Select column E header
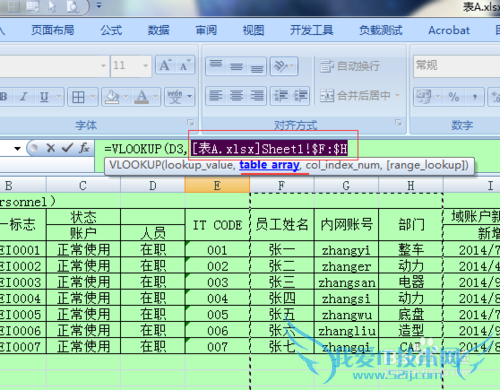500x390 pixels. (x=217, y=185)
